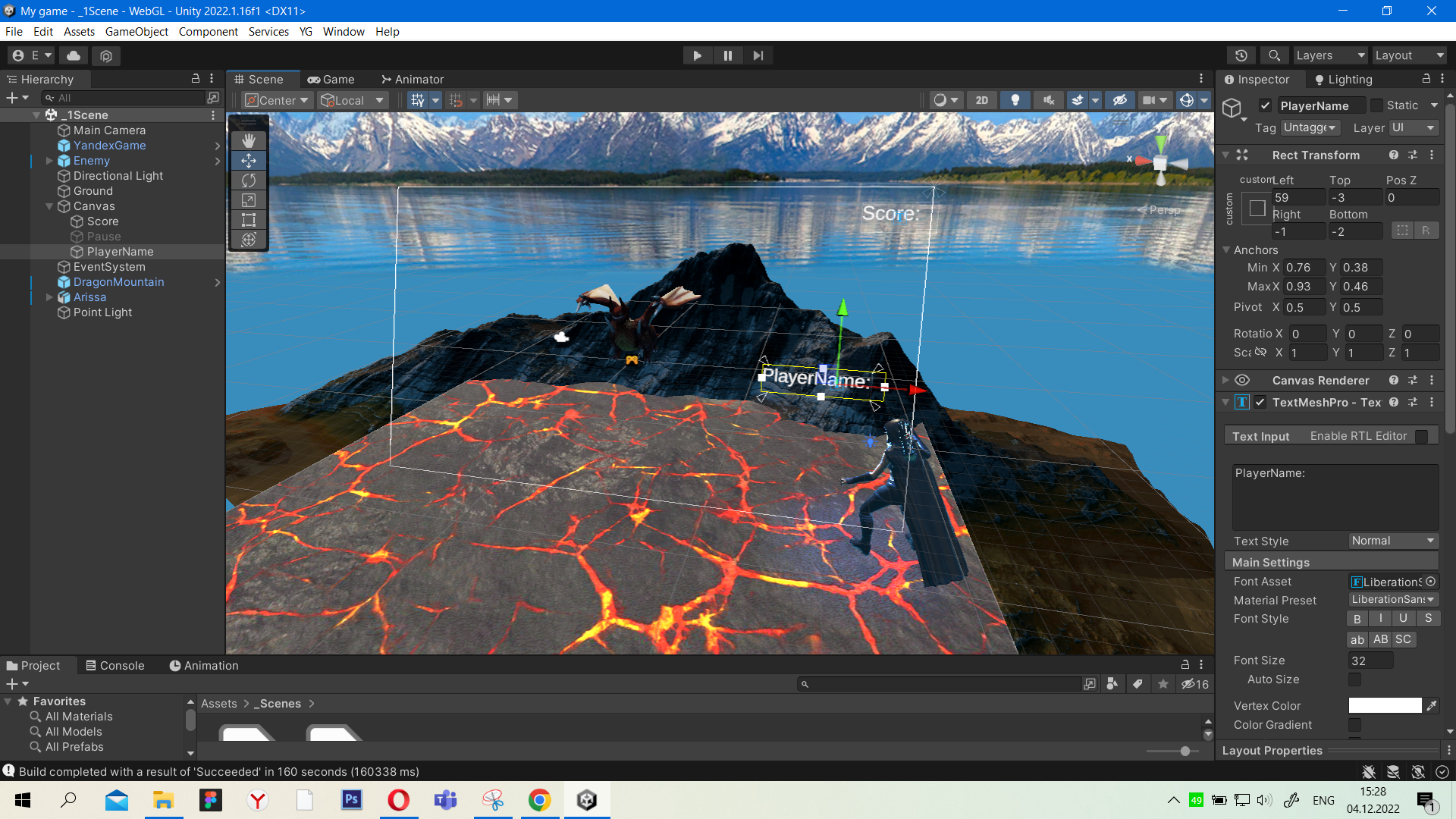This screenshot has height=819, width=1456.
Task: Click the Font Size input field
Action: click(1370, 661)
